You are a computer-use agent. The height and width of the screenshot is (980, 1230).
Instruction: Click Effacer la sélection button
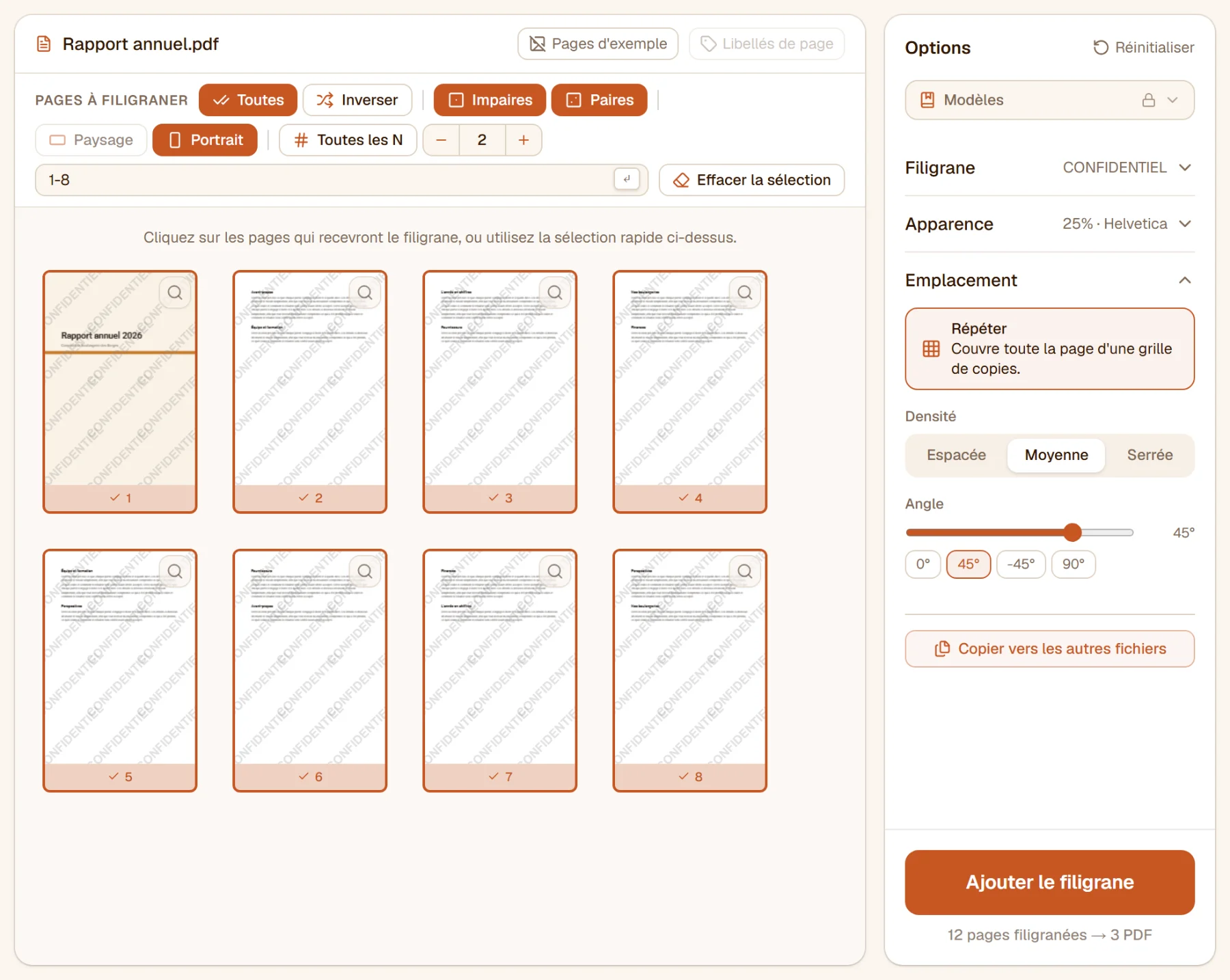752,180
